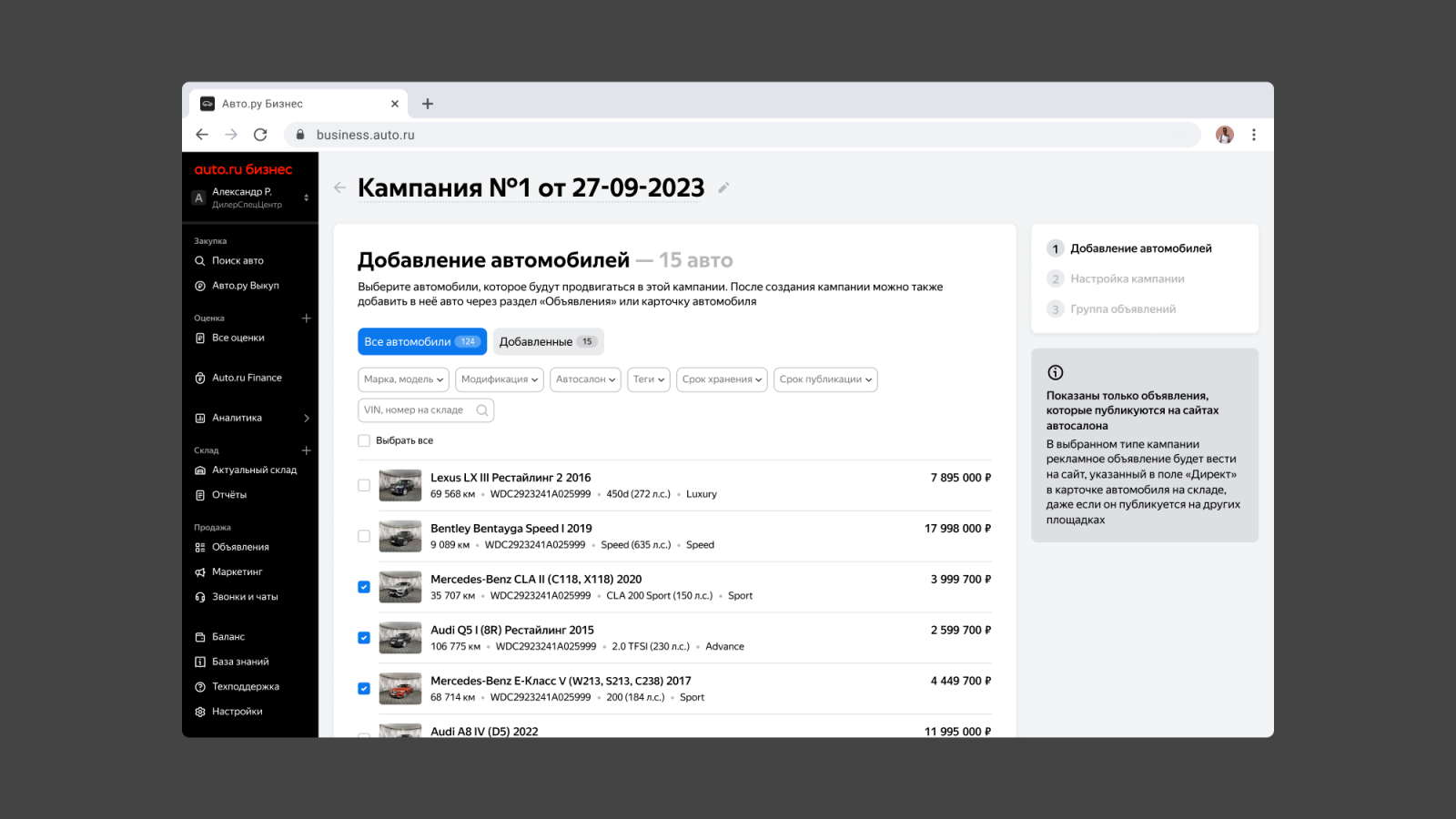Go to step 3 Группа объявлений
This screenshot has width=1456, height=819.
point(1111,309)
